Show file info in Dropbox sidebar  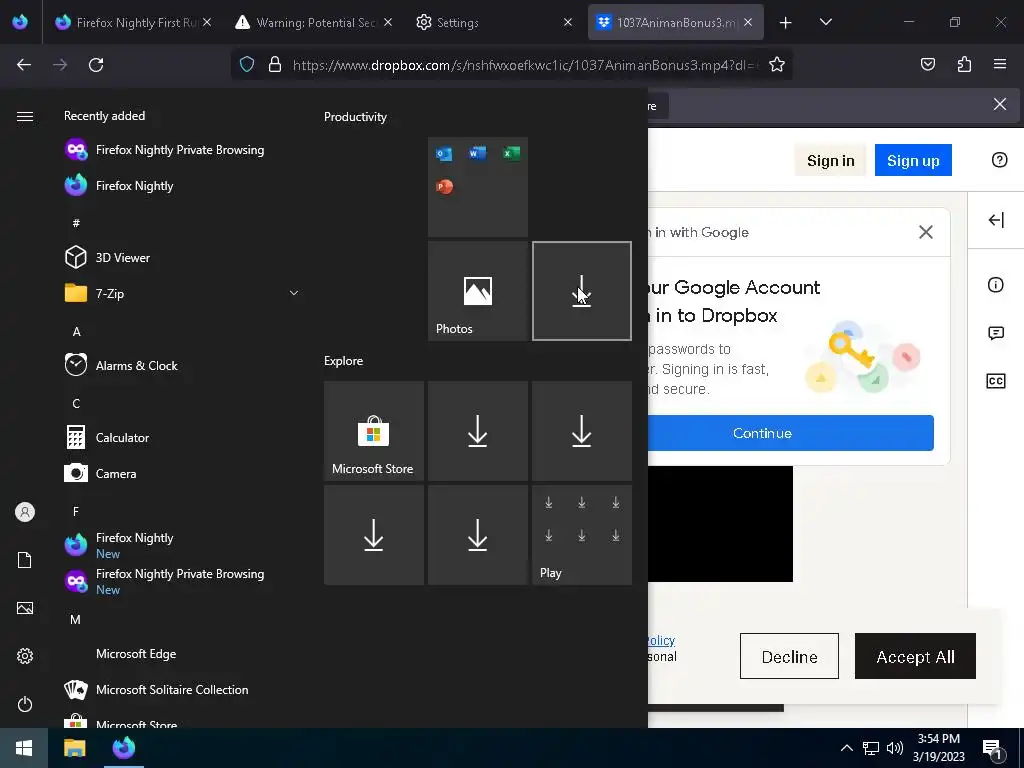995,285
